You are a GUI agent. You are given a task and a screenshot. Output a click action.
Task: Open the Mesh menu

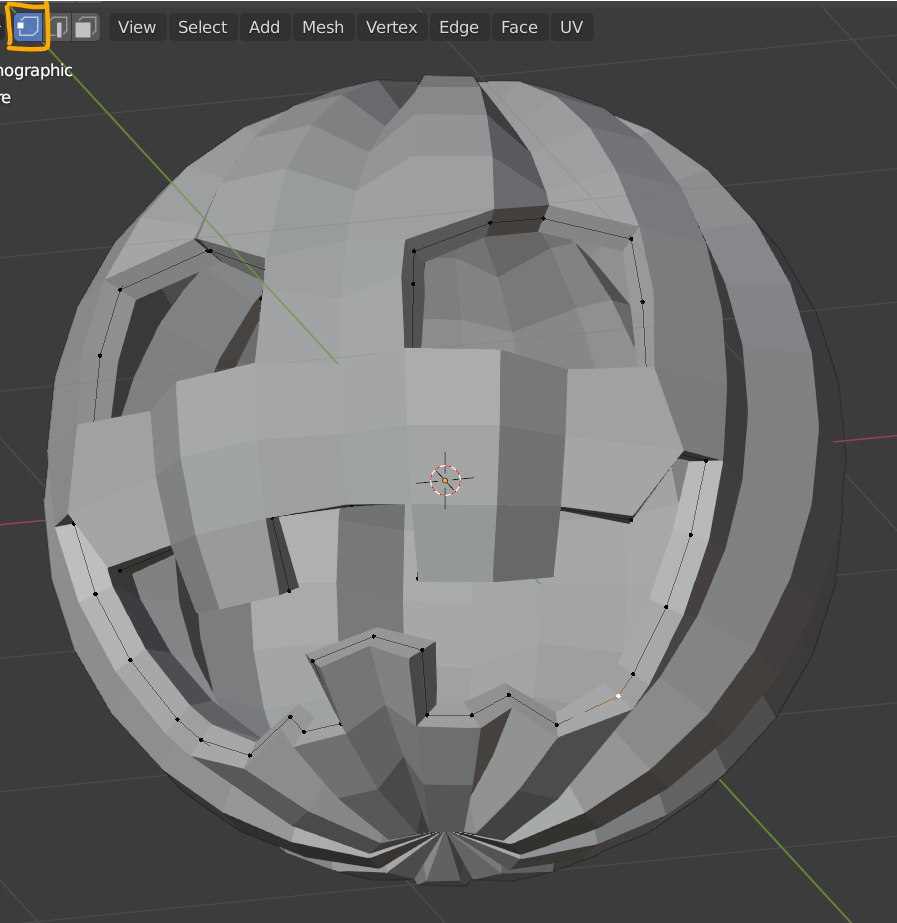(x=323, y=27)
